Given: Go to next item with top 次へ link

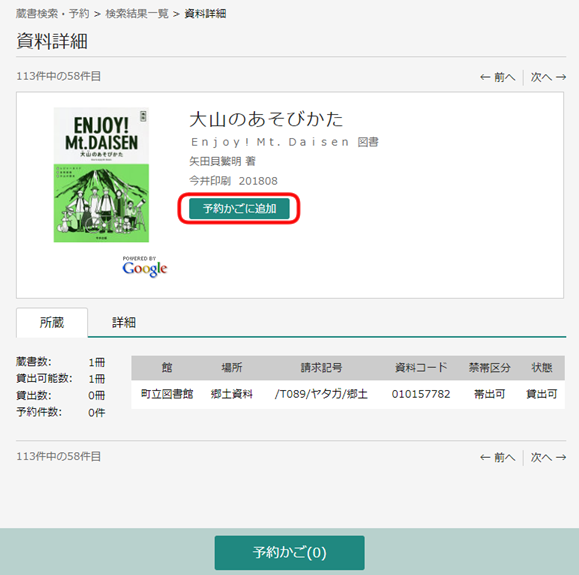Looking at the screenshot, I should tap(548, 77).
